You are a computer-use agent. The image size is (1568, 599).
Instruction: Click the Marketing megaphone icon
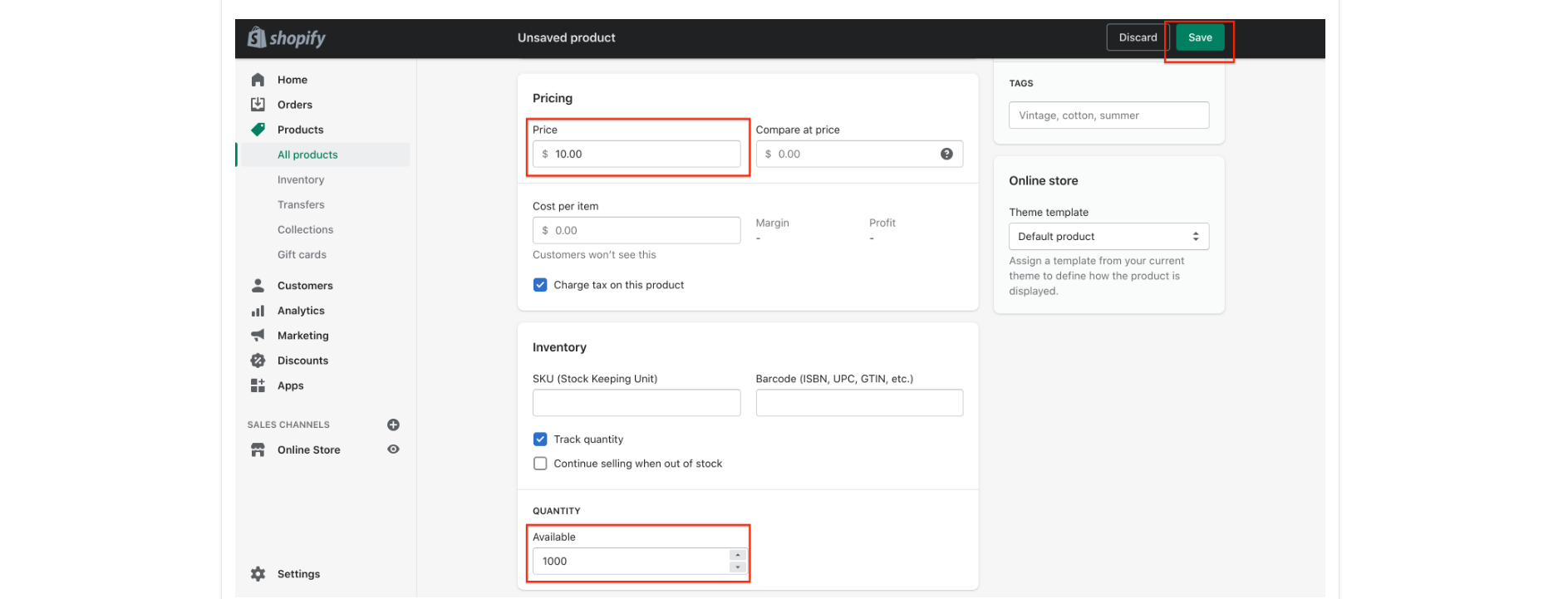tap(258, 336)
